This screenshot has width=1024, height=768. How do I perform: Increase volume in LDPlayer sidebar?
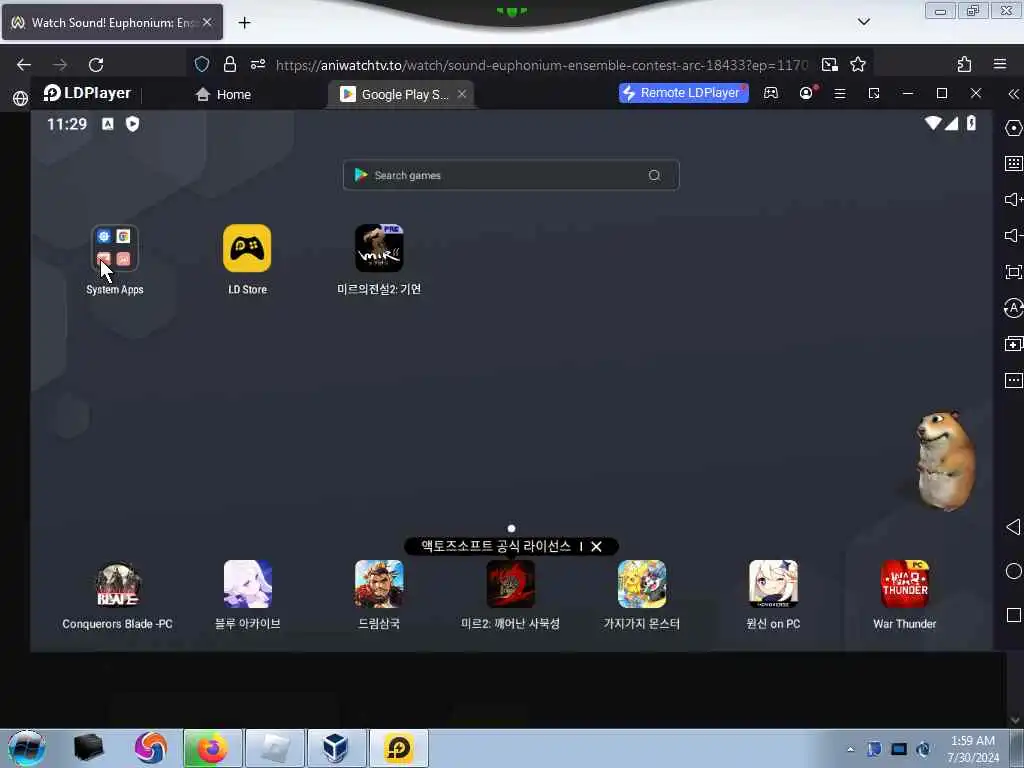coord(1014,200)
